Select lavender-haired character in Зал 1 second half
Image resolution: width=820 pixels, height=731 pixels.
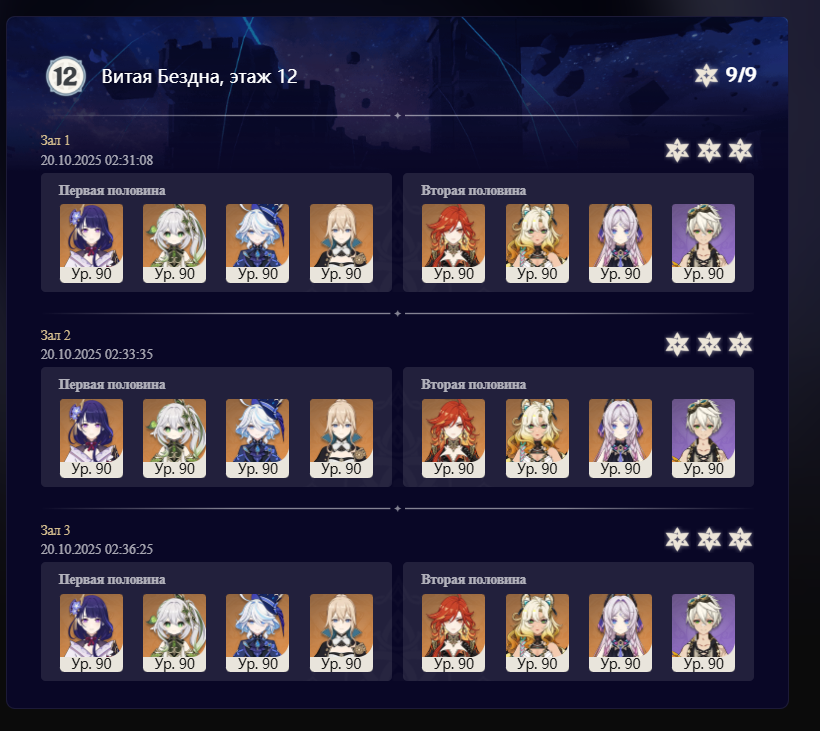point(620,243)
